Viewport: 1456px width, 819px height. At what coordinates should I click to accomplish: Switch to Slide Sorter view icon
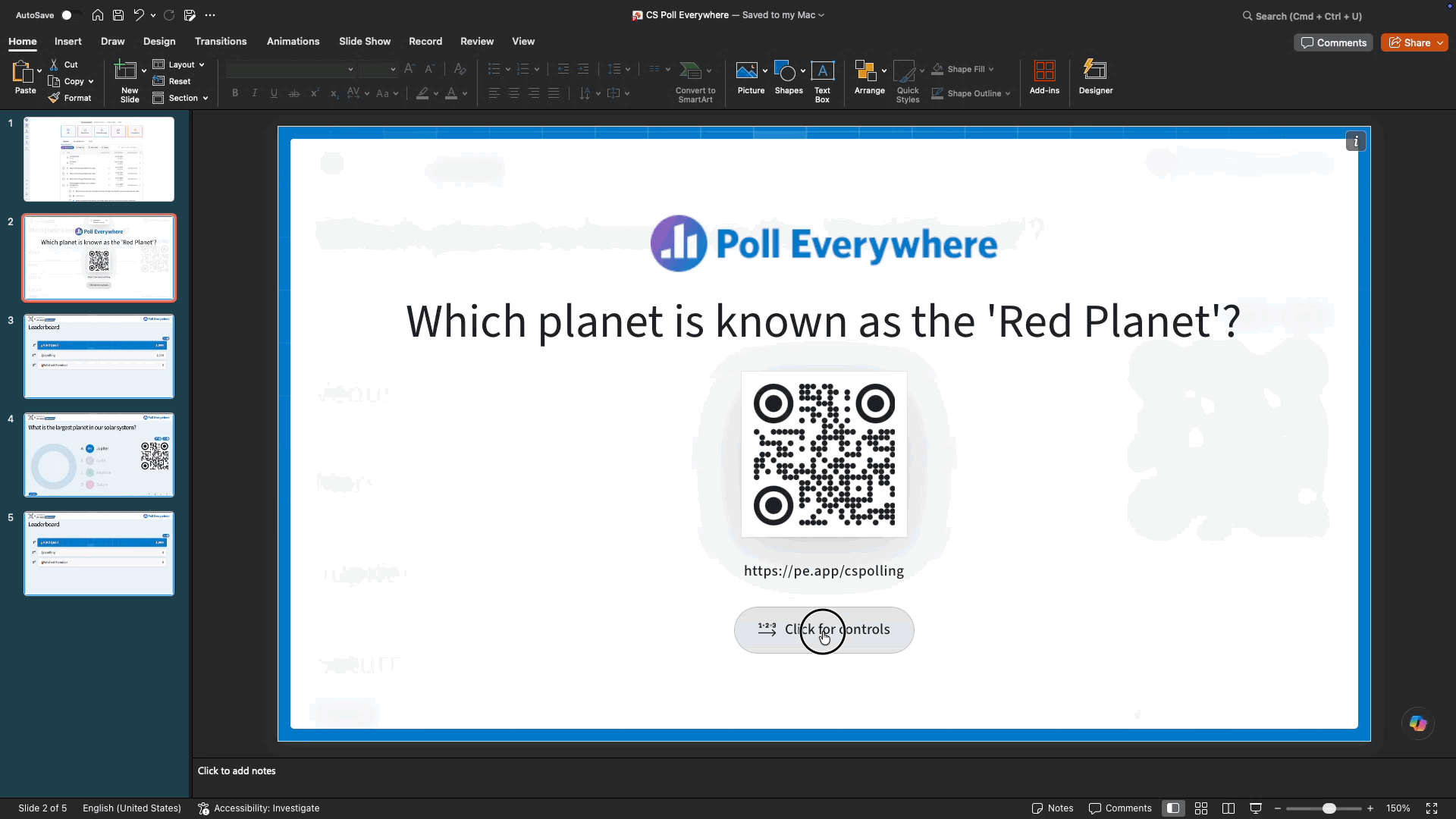coord(1201,808)
